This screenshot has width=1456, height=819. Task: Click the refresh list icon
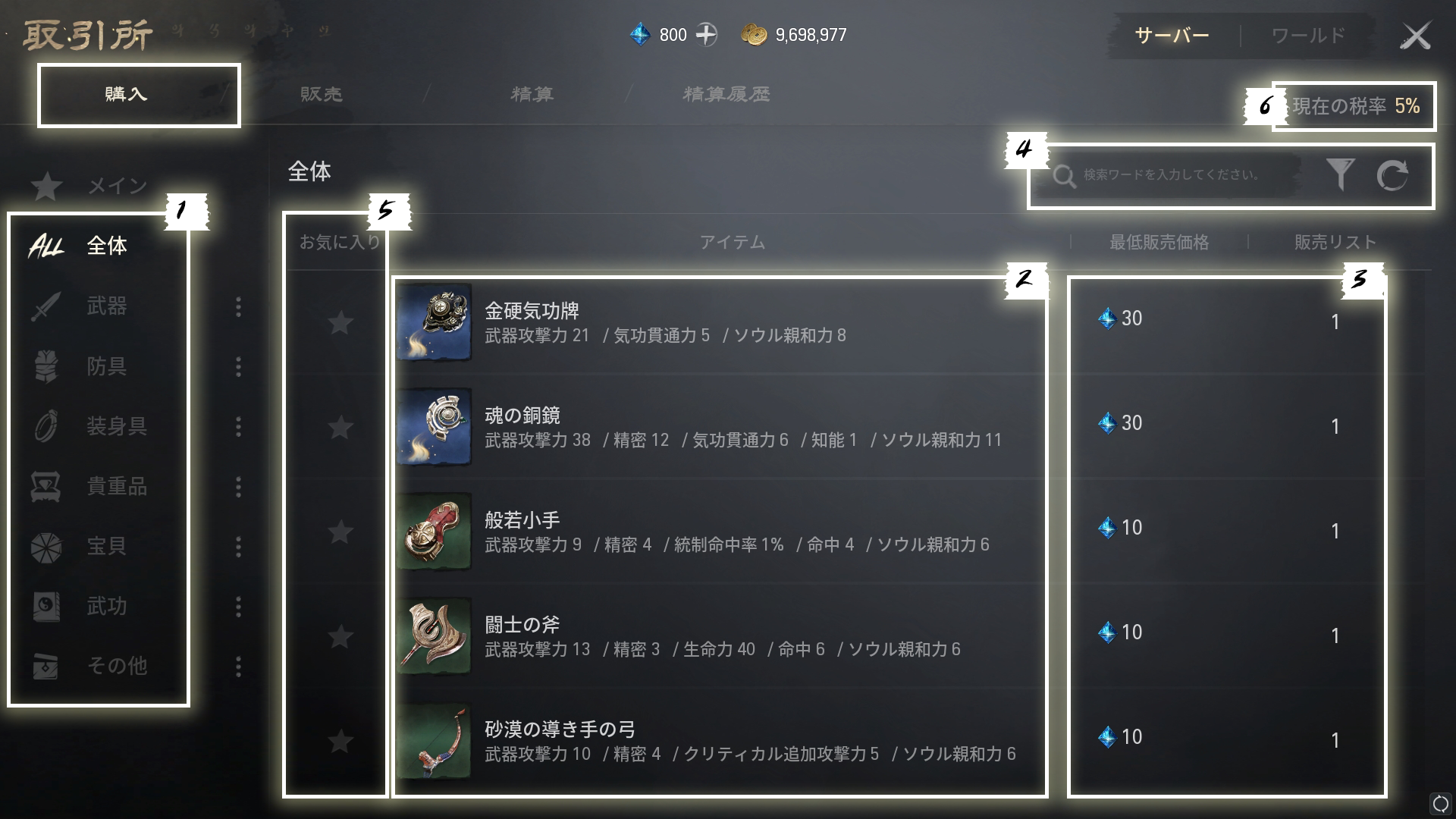(x=1392, y=175)
